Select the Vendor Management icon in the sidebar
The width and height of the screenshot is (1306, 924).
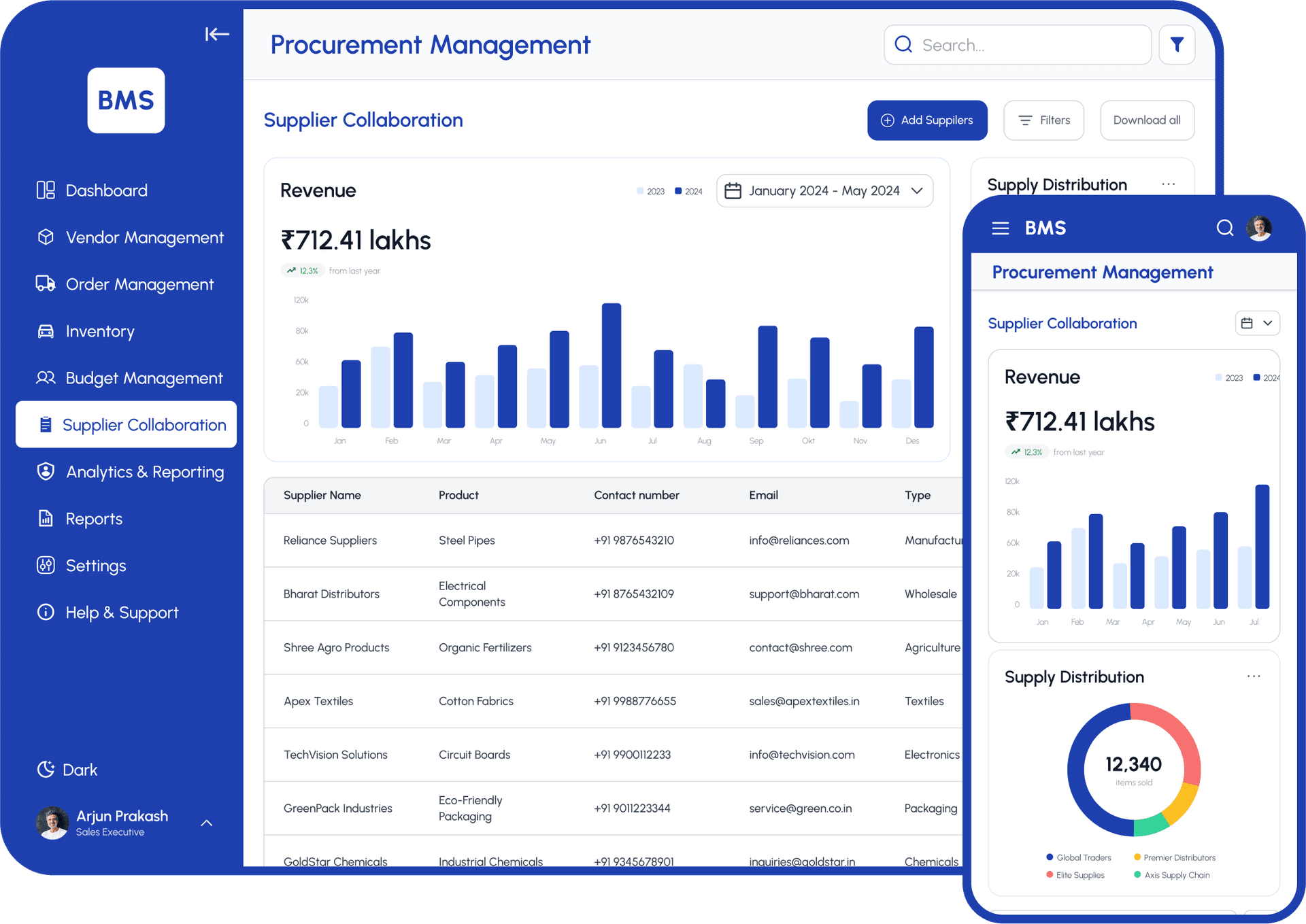[46, 237]
